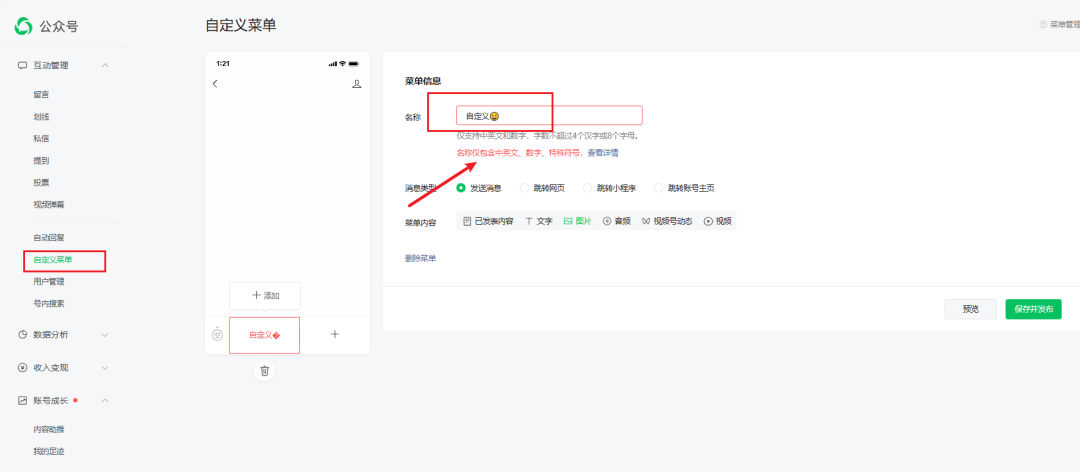Collapse the 互动管理 section chevron

point(105,65)
